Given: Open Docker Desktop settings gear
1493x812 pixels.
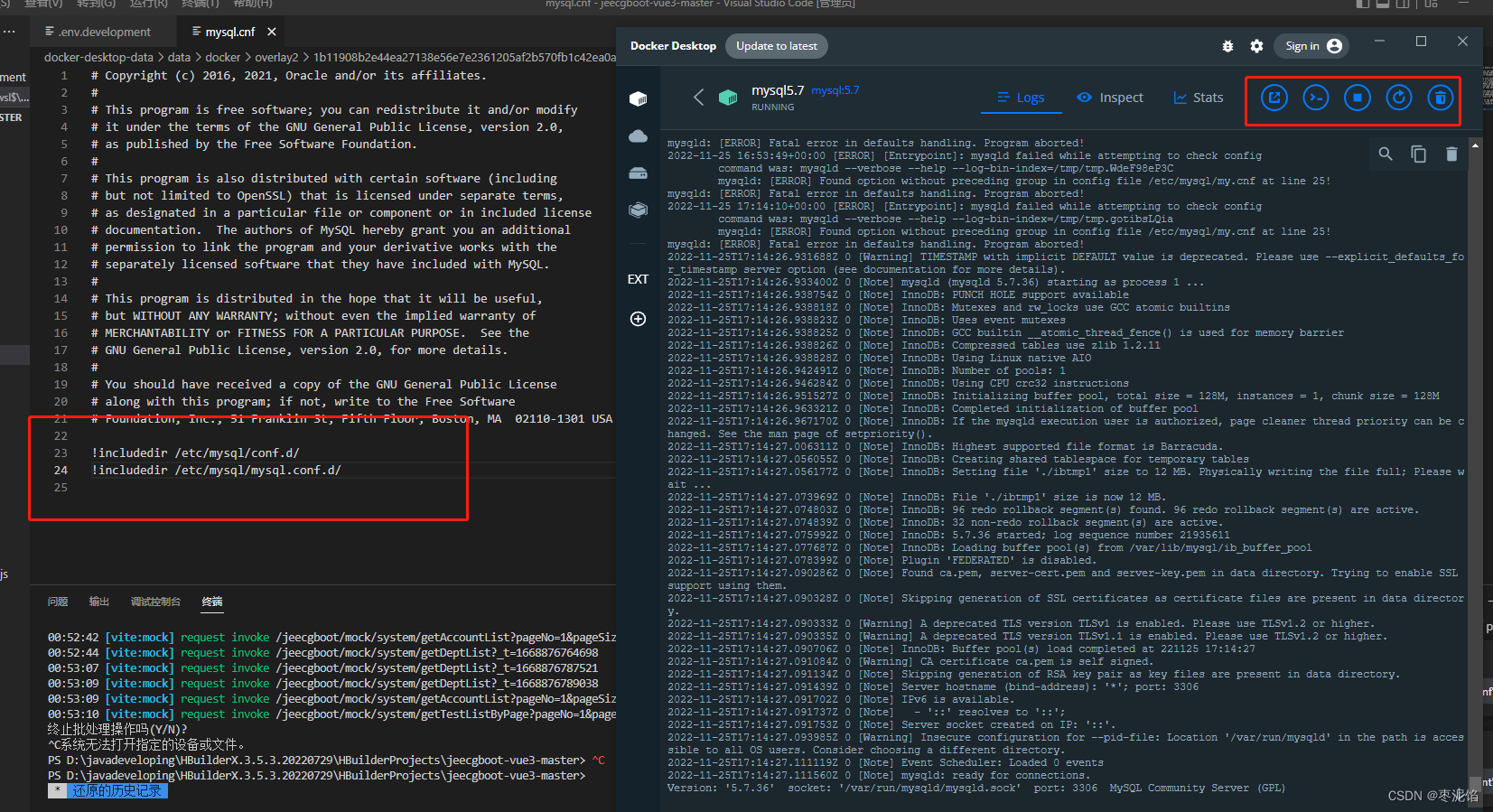Looking at the screenshot, I should (1256, 46).
